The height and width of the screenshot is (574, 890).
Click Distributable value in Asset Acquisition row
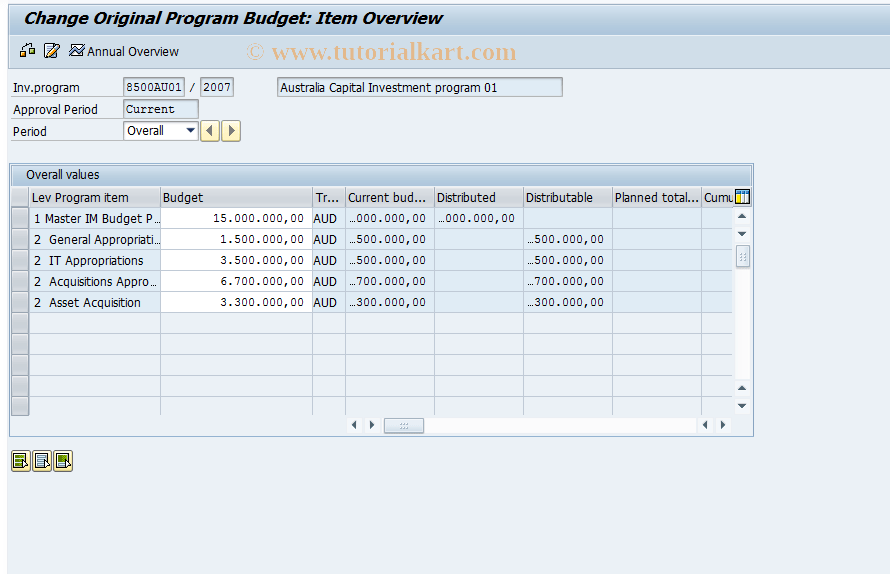(568, 303)
